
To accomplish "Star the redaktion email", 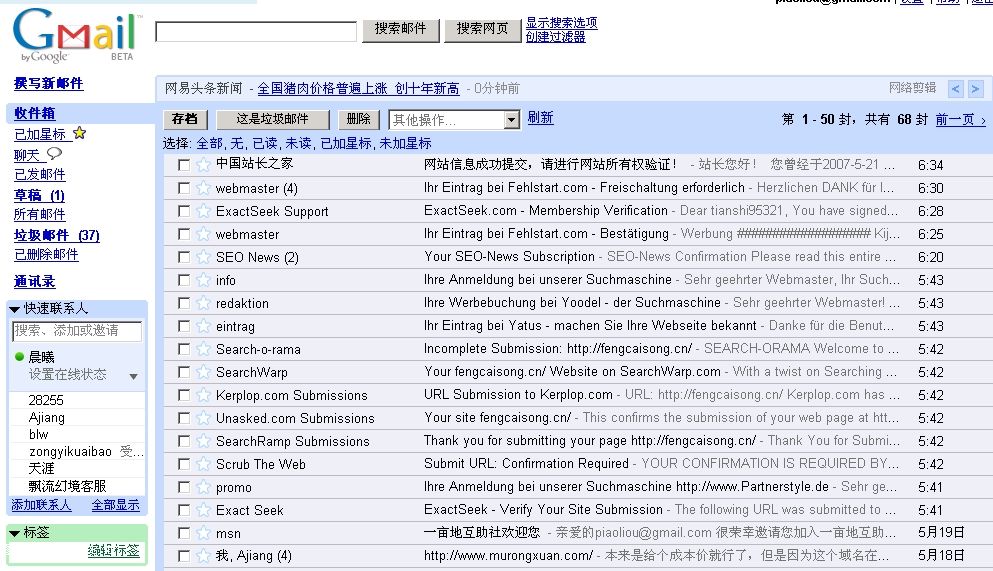I will point(203,303).
